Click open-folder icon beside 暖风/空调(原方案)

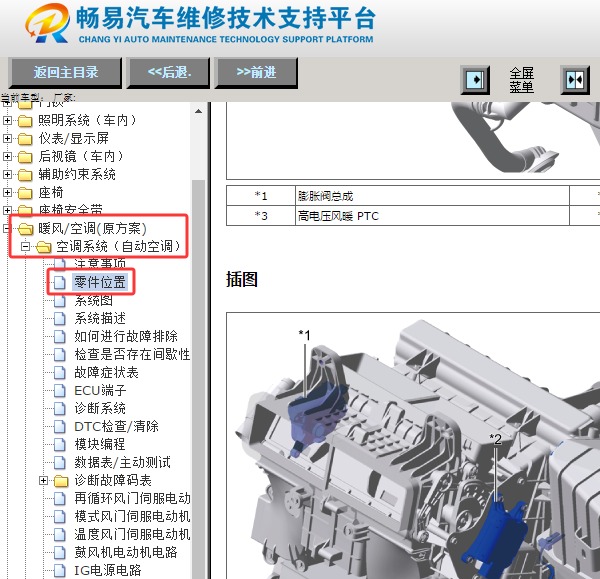[x=26, y=229]
